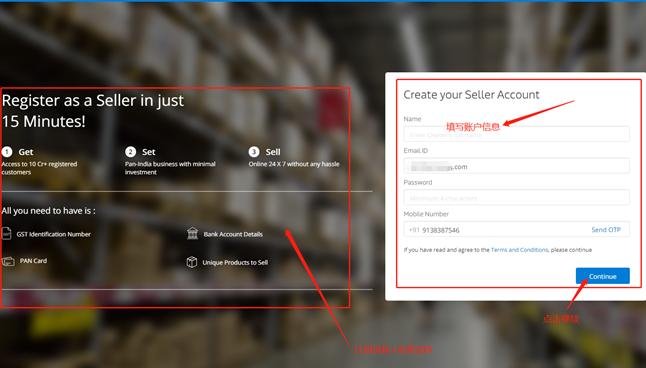
Task: Click the Unique Products to Sell label
Action: 235,263
